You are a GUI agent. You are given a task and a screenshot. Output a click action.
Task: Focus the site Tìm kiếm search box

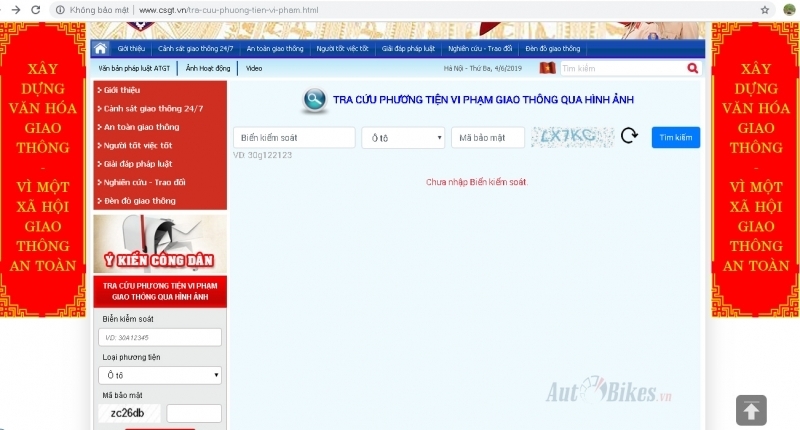(x=623, y=68)
